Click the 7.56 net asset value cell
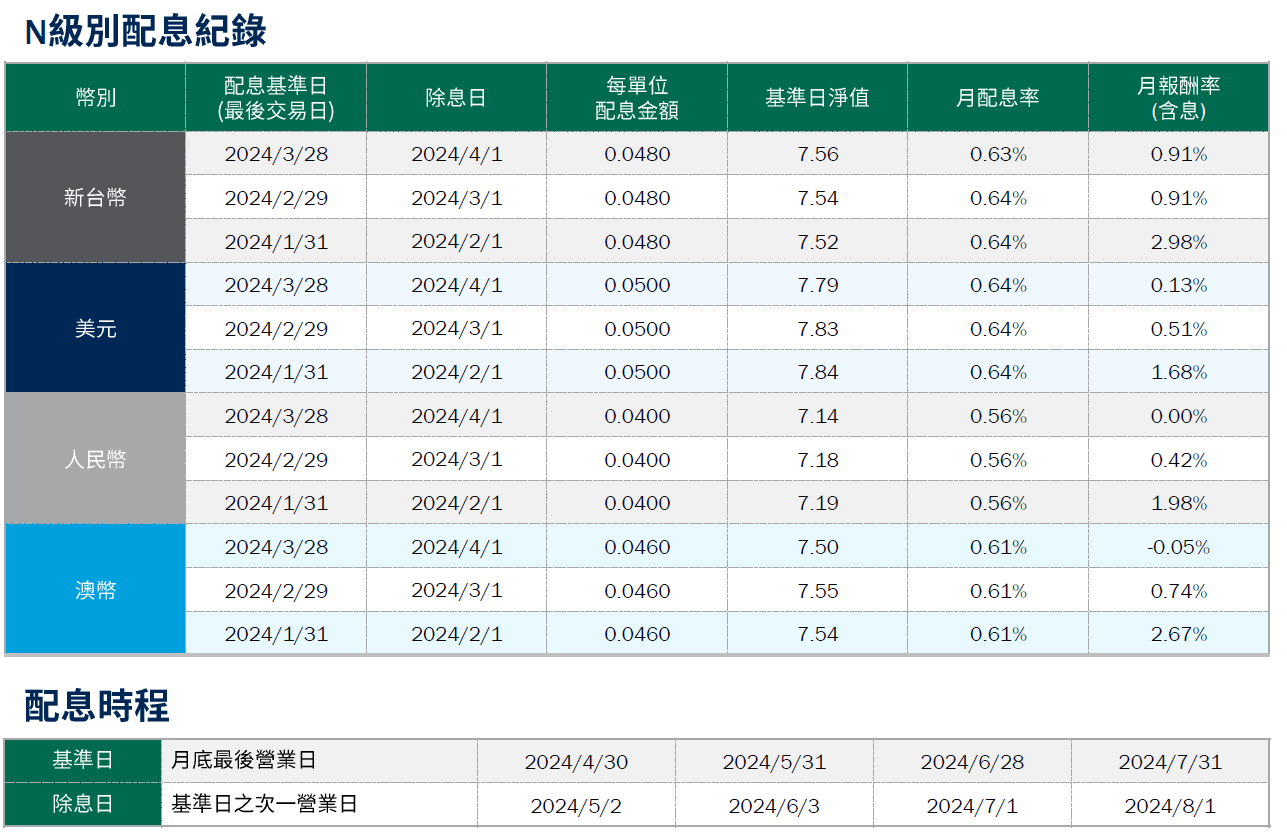 pyautogui.click(x=817, y=154)
